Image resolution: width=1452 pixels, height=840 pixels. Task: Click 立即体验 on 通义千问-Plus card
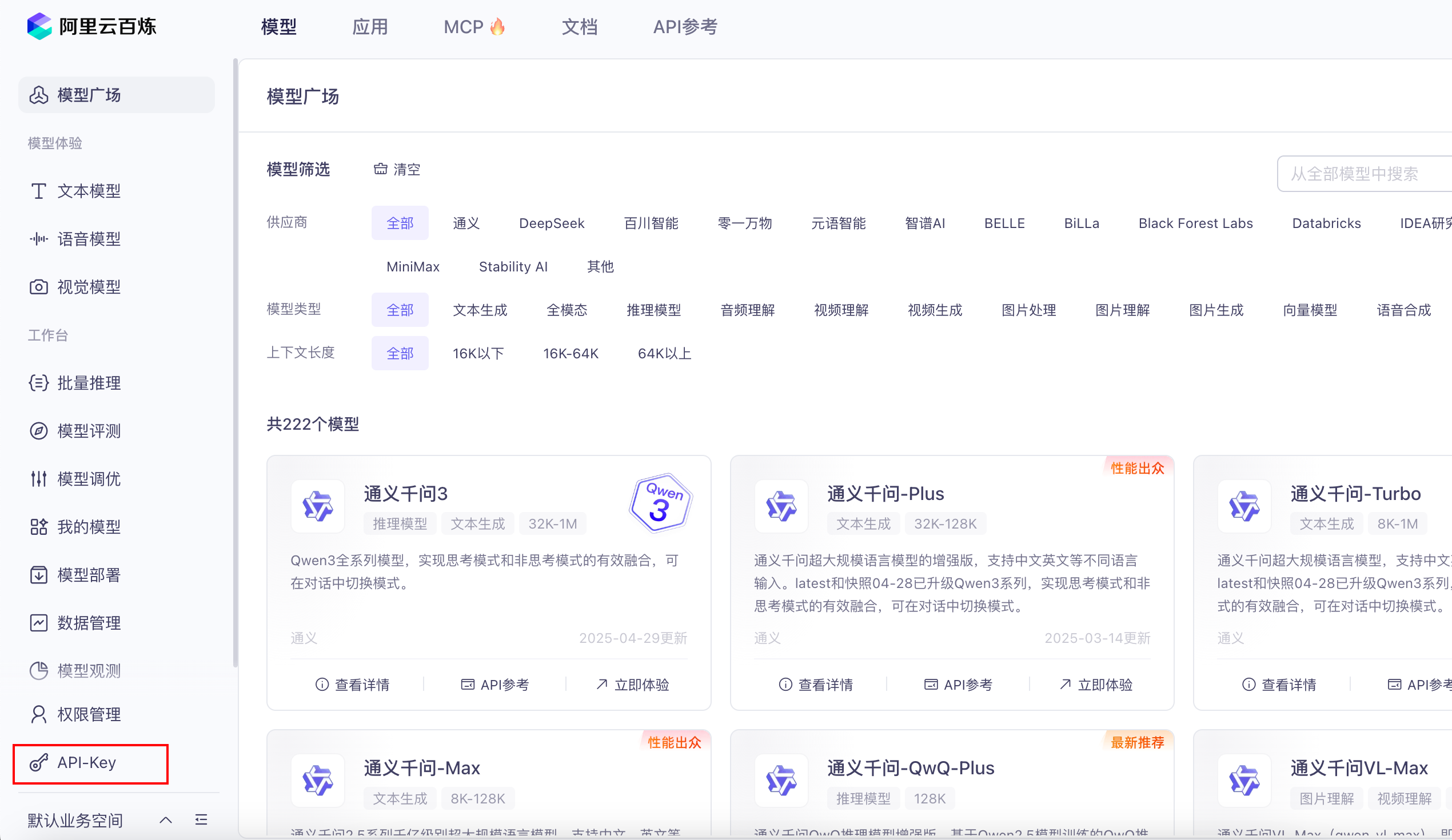click(x=1096, y=685)
